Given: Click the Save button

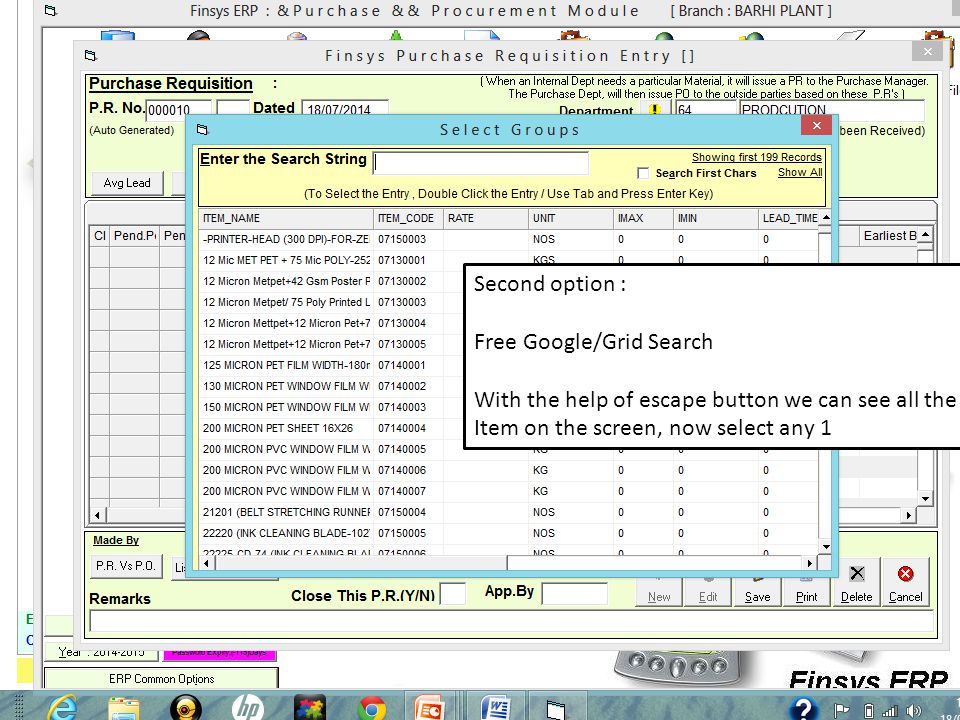Looking at the screenshot, I should tap(757, 591).
